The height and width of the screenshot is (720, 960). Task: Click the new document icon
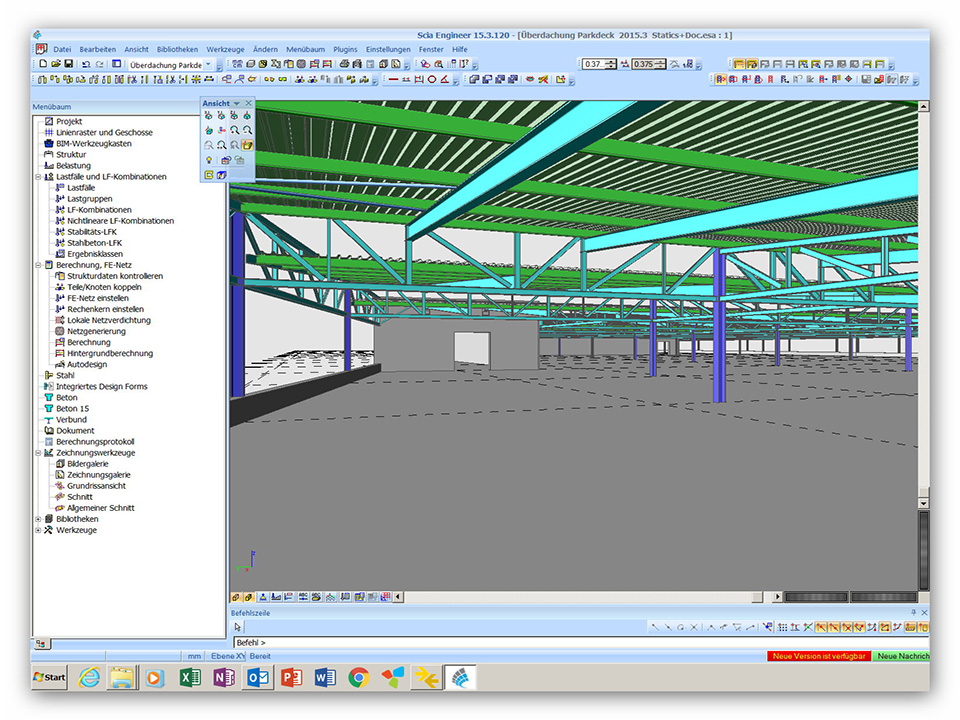pyautogui.click(x=41, y=64)
